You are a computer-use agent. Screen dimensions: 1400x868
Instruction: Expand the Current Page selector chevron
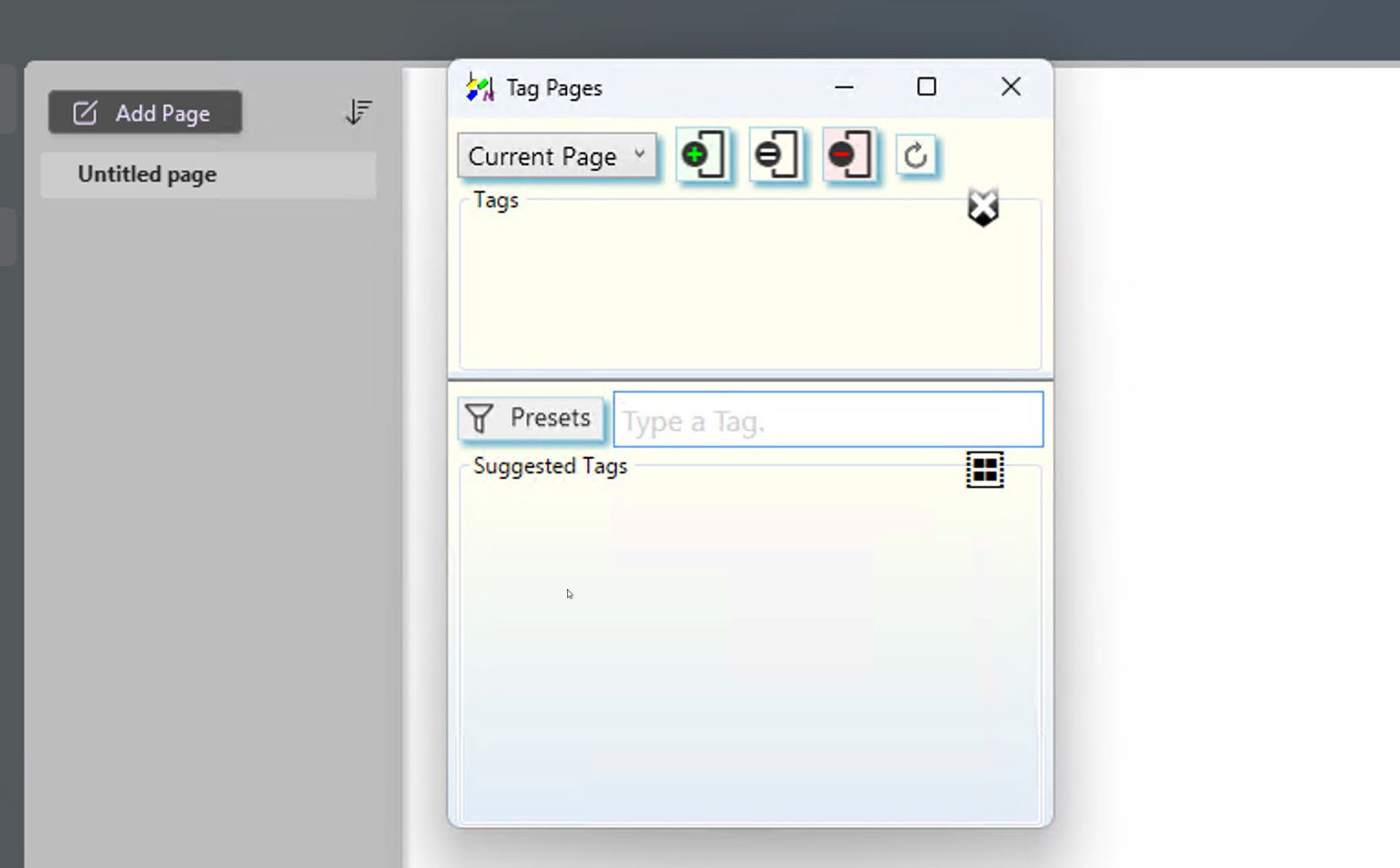(x=639, y=155)
